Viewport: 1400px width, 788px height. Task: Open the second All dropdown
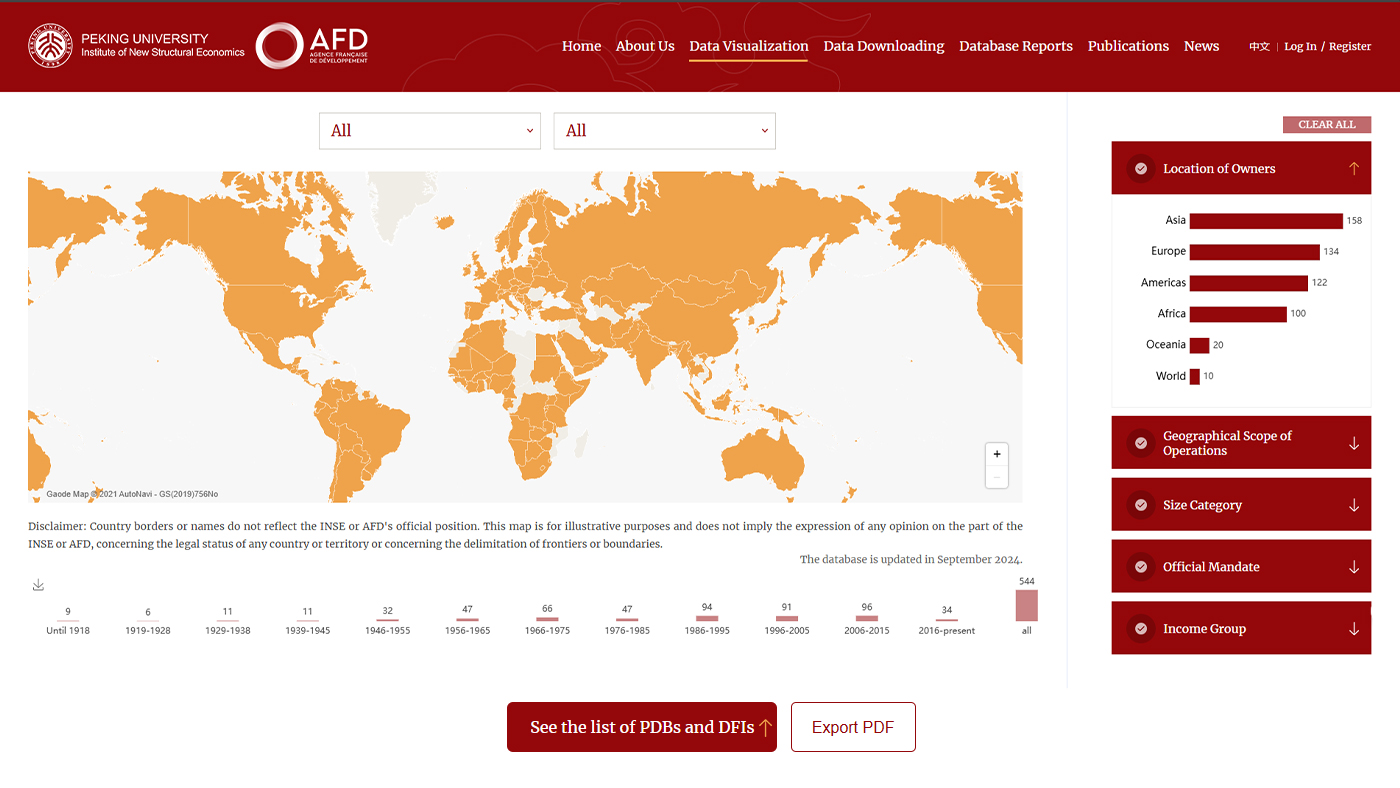(x=664, y=131)
